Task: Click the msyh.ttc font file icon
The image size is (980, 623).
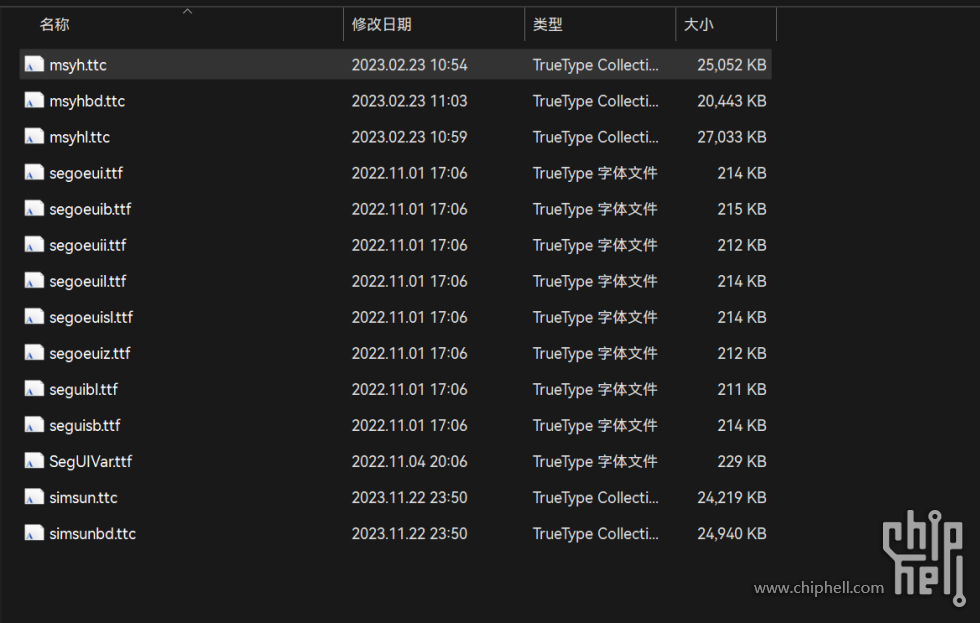Action: (34, 65)
